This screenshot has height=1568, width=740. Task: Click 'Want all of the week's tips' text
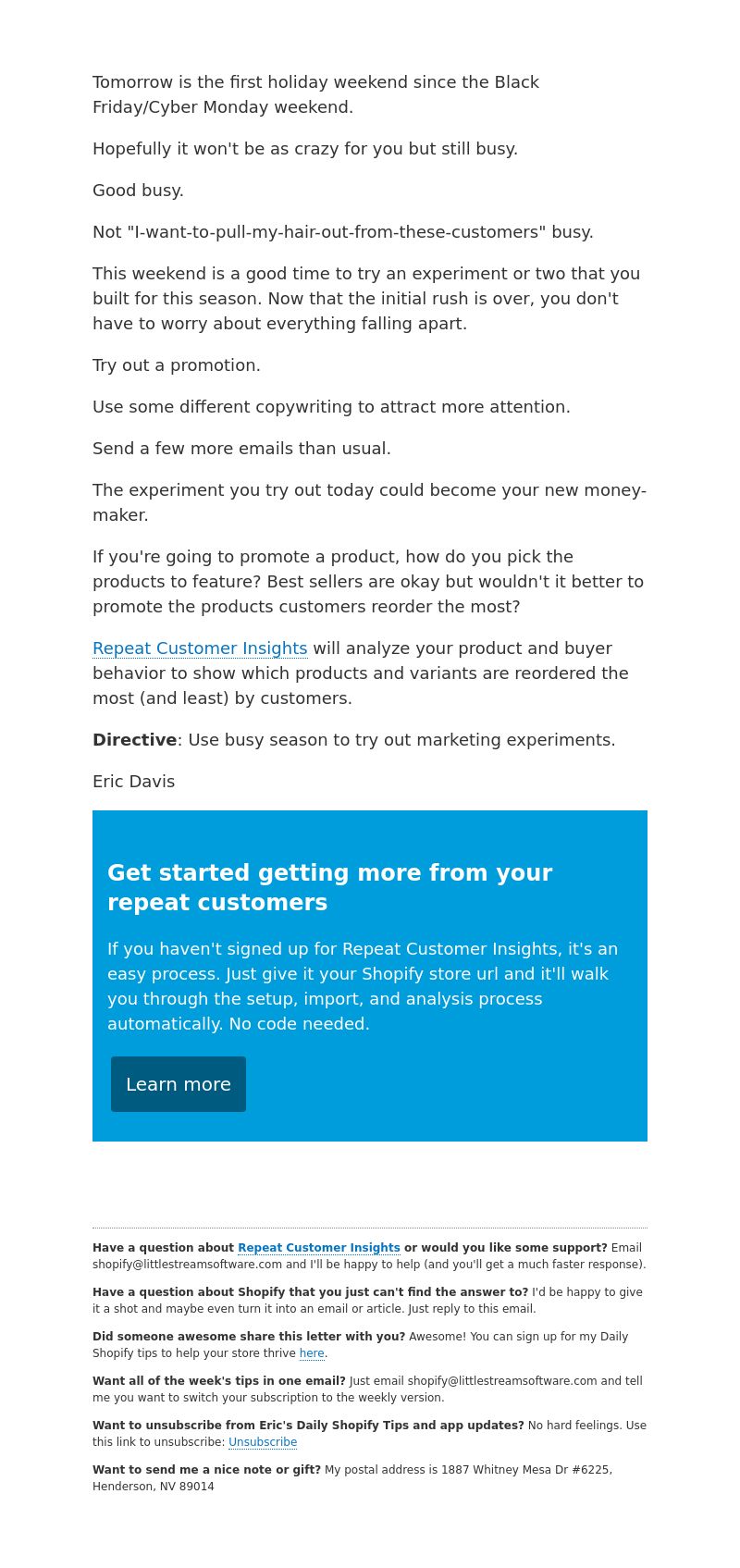tap(219, 1381)
